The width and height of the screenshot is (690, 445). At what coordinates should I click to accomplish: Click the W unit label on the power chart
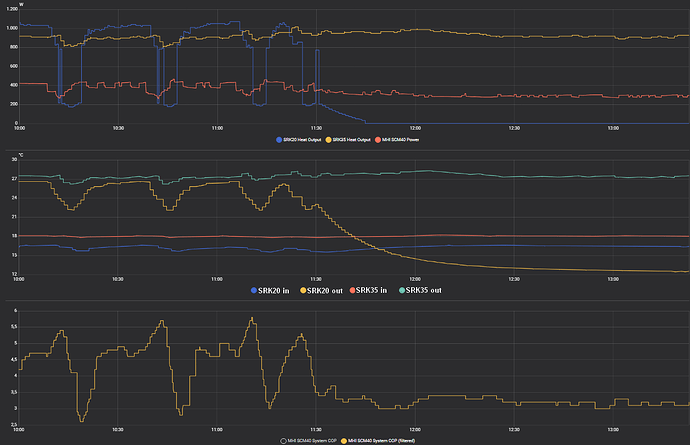(x=22, y=3)
